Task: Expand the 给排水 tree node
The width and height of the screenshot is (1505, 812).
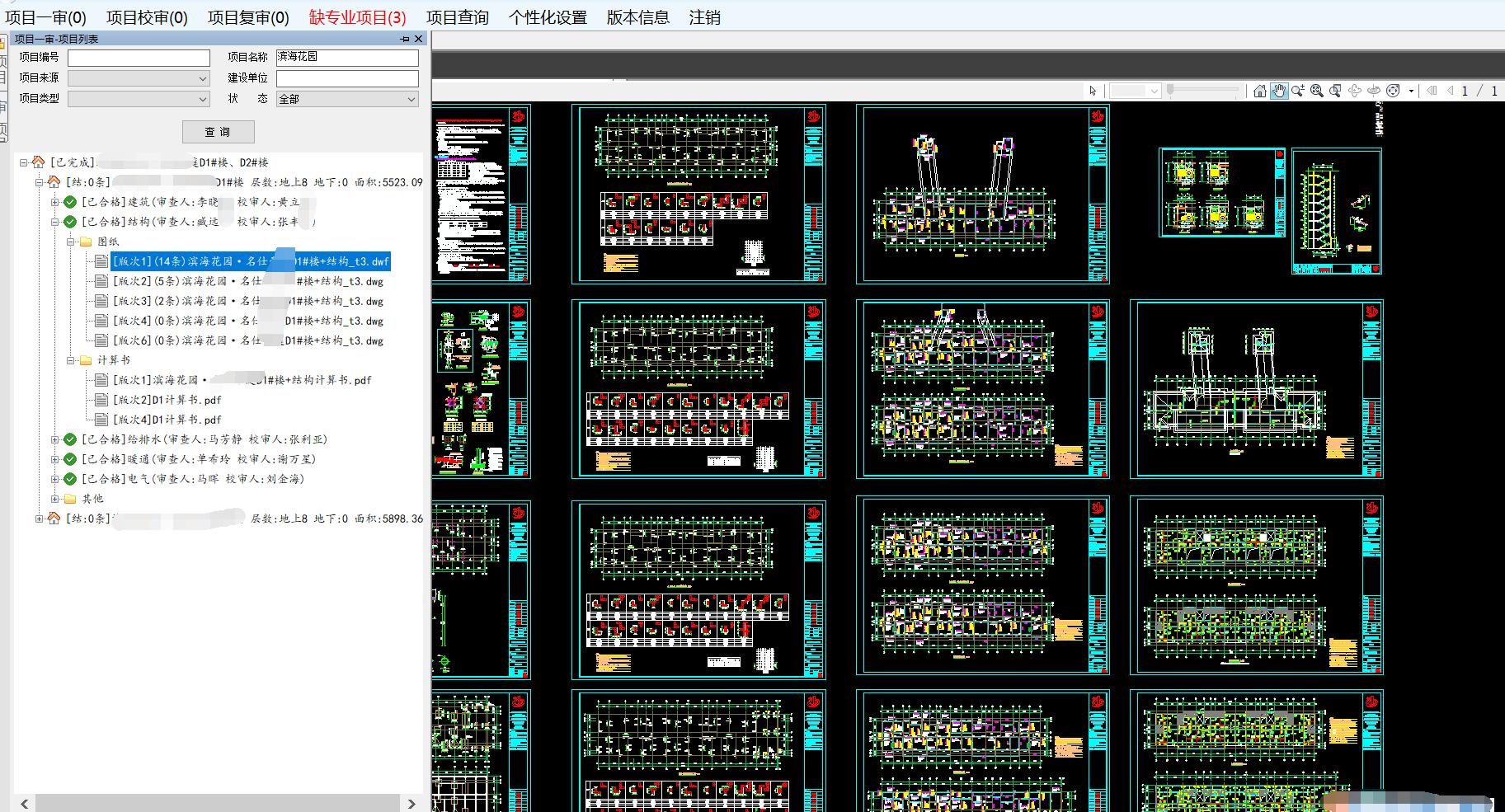Action: [x=55, y=439]
